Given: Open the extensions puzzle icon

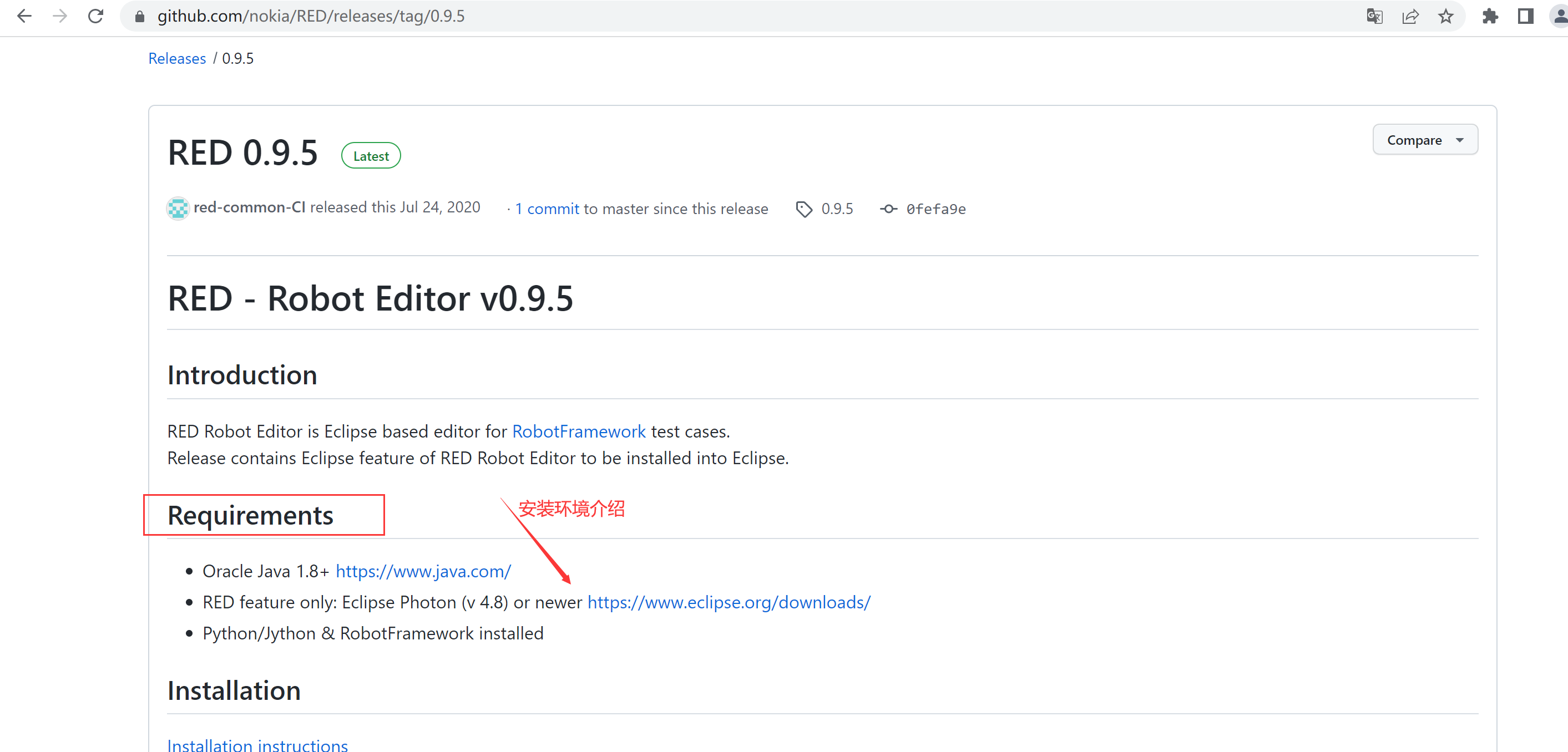Looking at the screenshot, I should pos(1489,17).
